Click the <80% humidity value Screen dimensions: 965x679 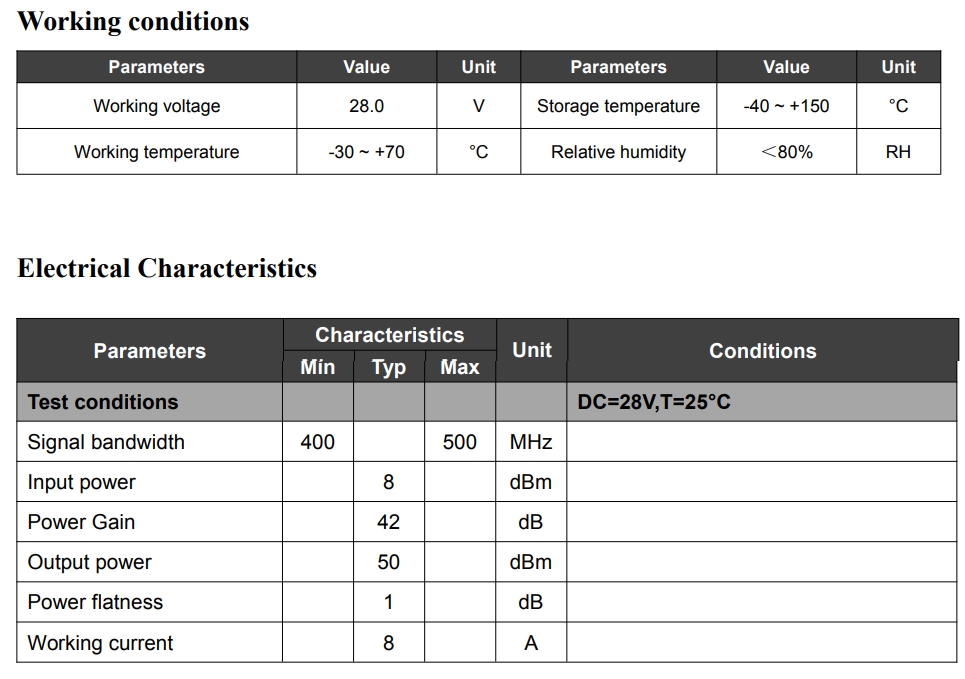click(x=786, y=151)
